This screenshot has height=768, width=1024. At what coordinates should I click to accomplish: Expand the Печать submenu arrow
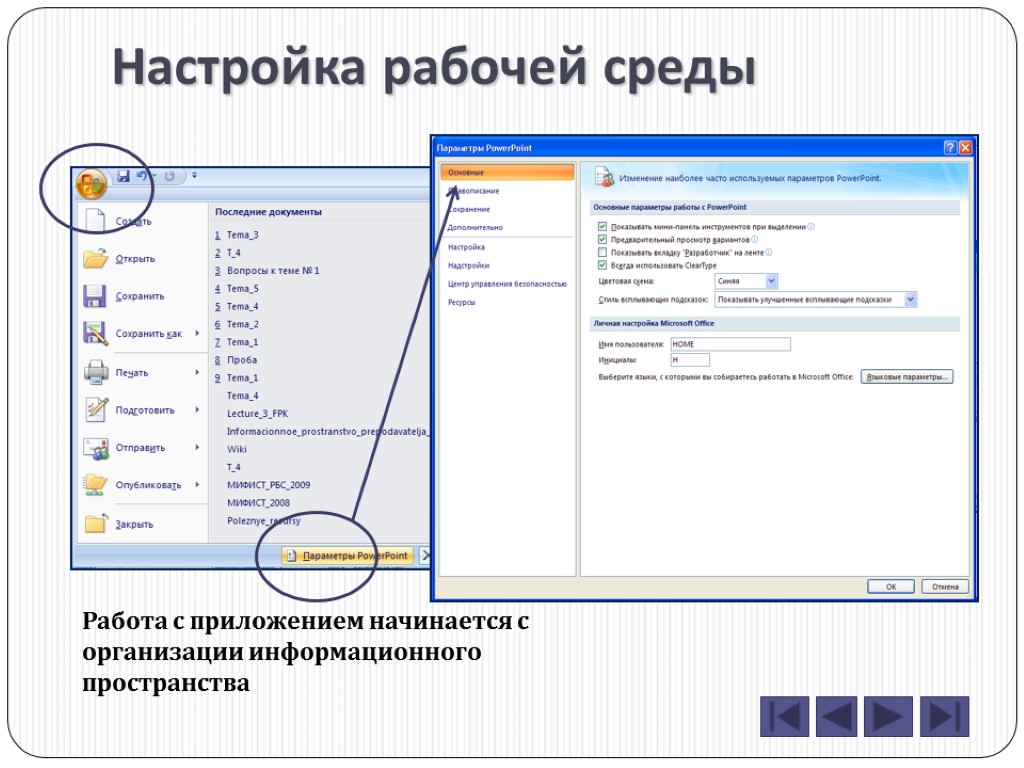[197, 372]
